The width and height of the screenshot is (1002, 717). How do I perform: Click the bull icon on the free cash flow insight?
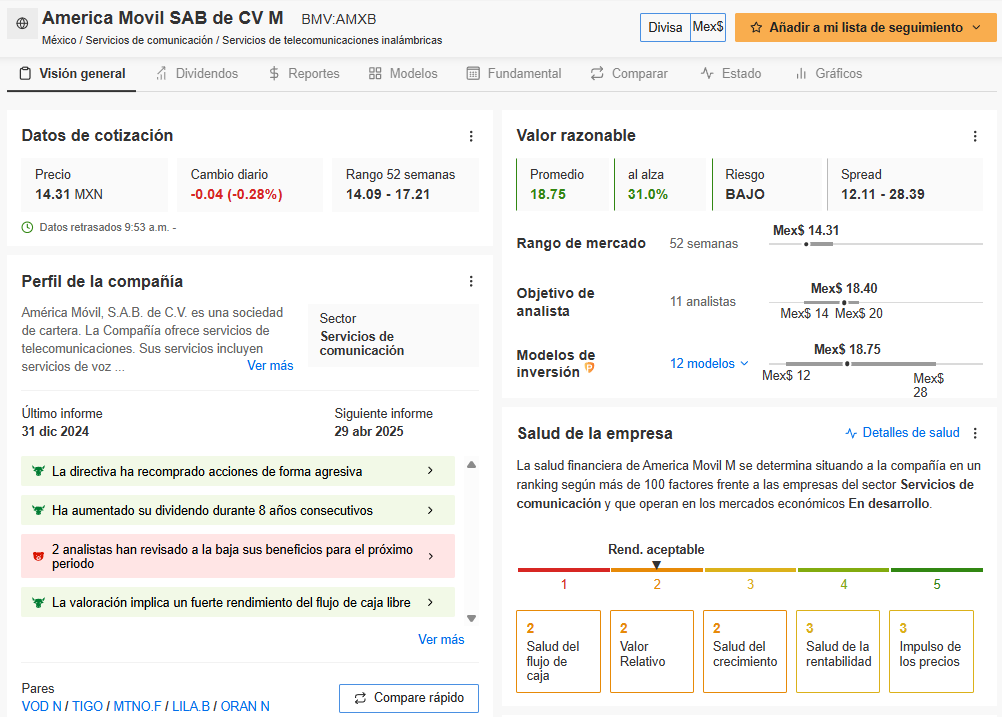[38, 603]
